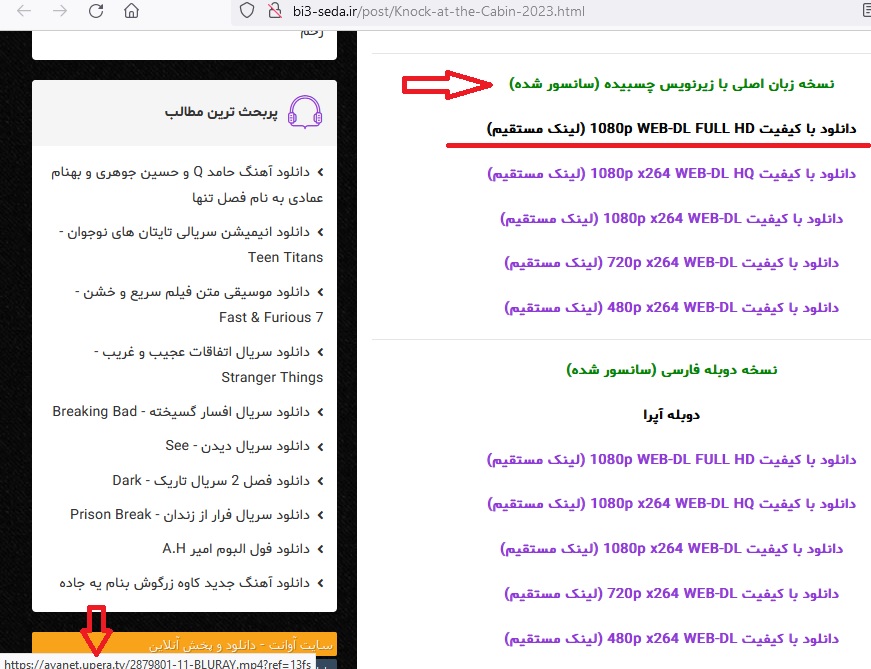Open the A.H full album link
Viewport: 871px width, 669px height.
[x=236, y=549]
